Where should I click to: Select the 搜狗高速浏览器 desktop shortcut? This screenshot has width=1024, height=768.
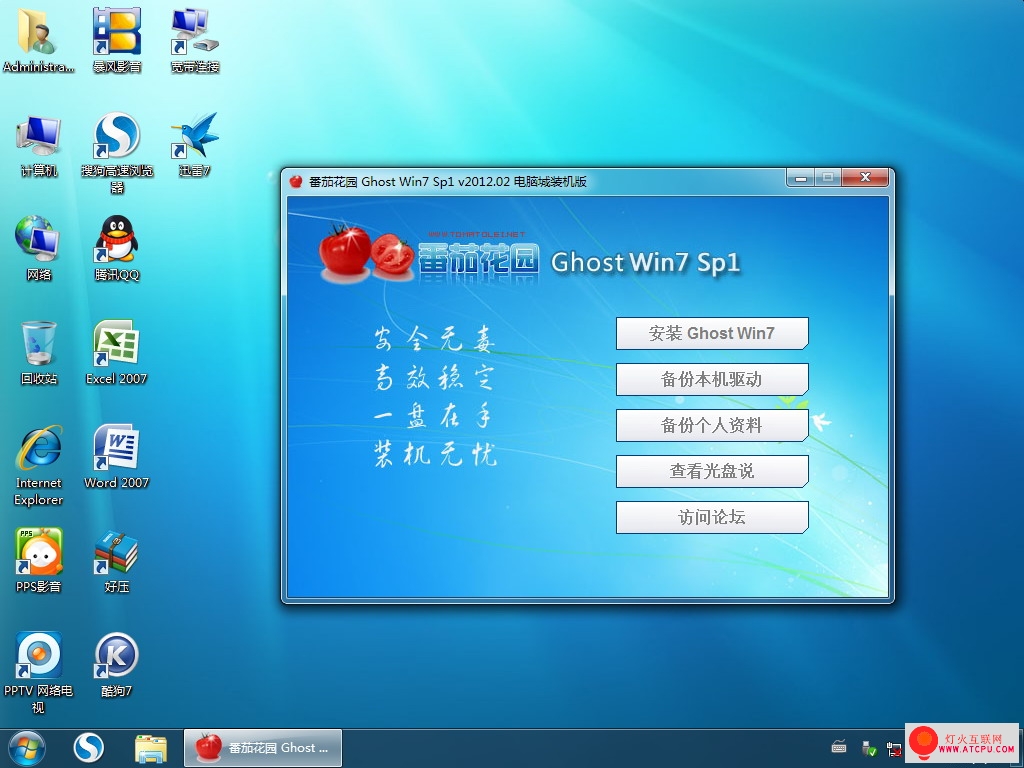coord(117,153)
